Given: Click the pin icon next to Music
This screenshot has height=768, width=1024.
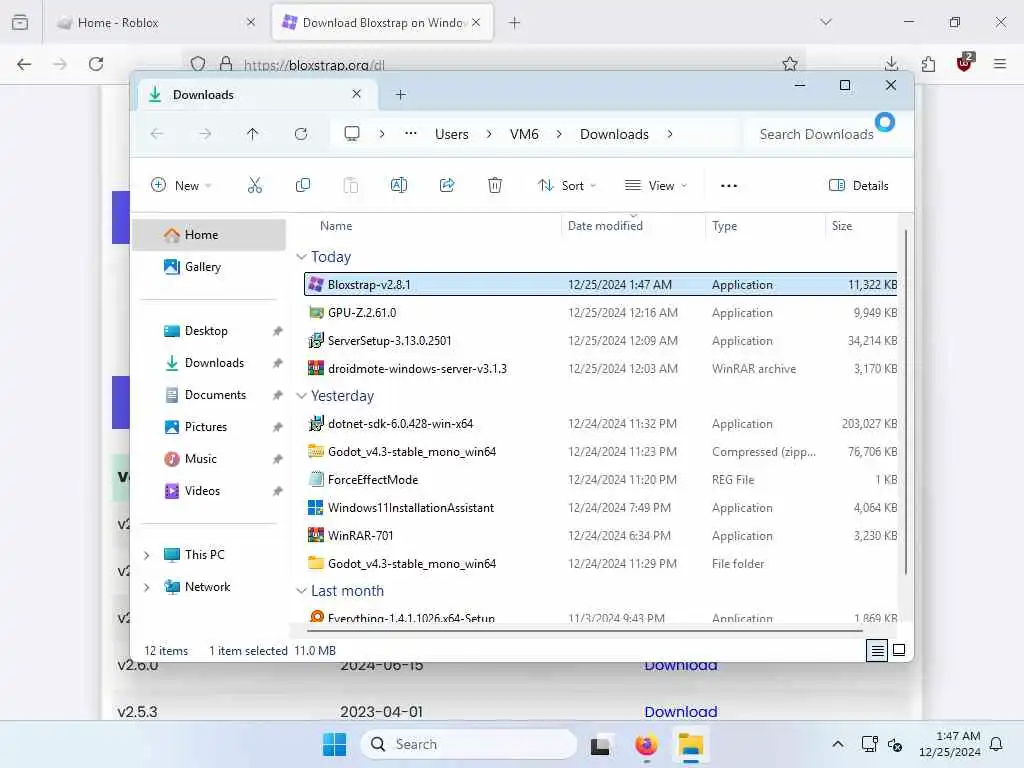Looking at the screenshot, I should point(278,459).
